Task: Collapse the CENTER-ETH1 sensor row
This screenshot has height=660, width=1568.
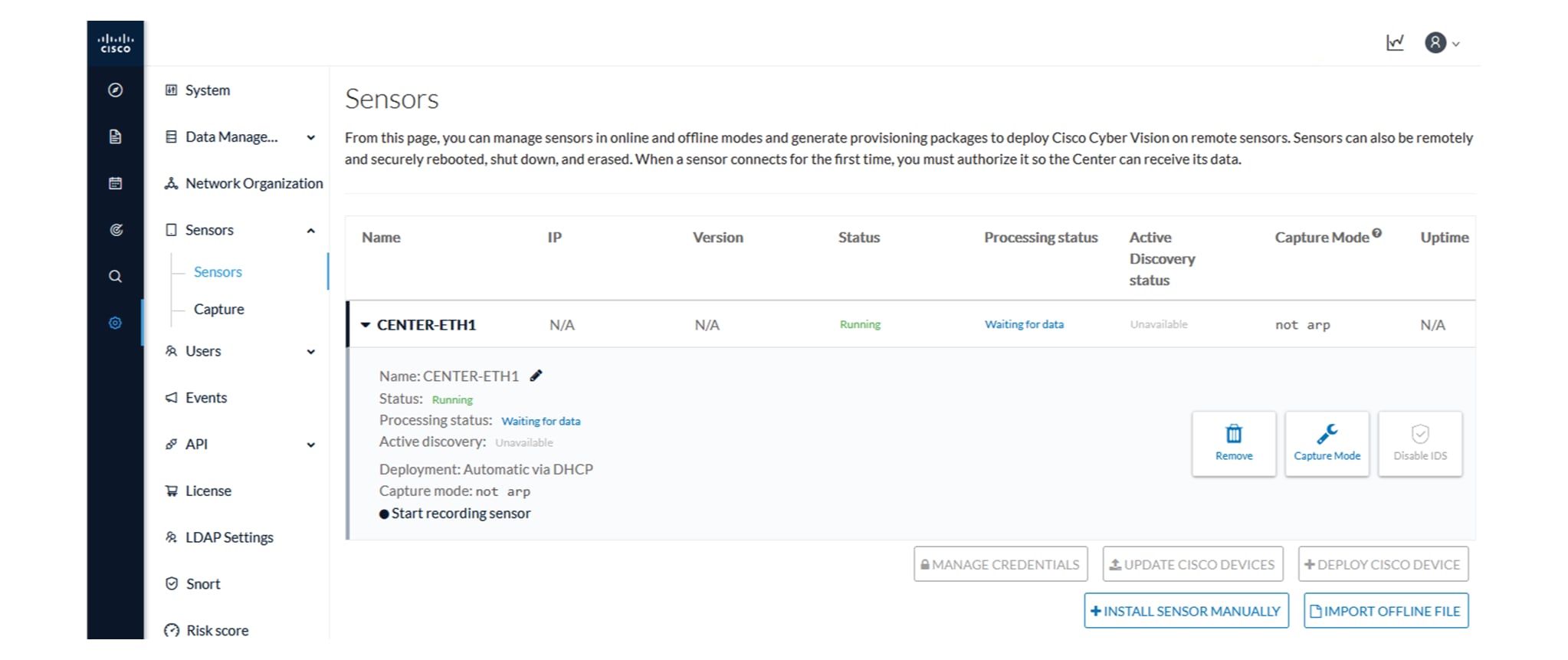Action: [366, 325]
